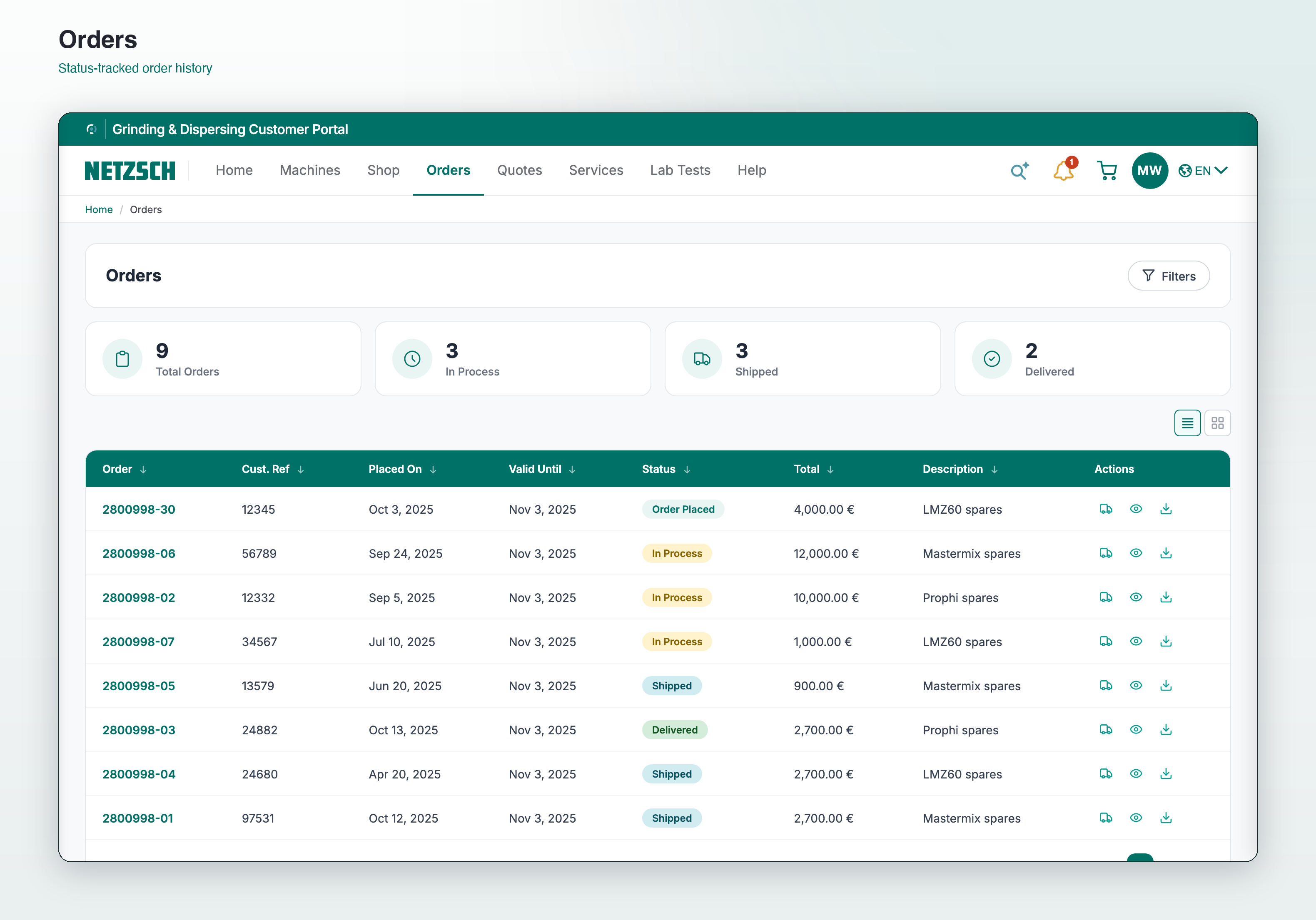This screenshot has width=1316, height=920.
Task: Open the AI search icon
Action: pos(1019,171)
